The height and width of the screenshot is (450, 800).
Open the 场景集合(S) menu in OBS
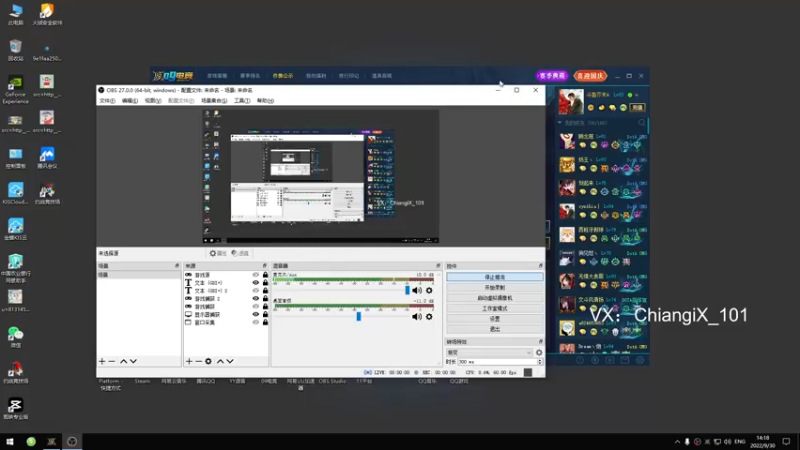(x=214, y=101)
